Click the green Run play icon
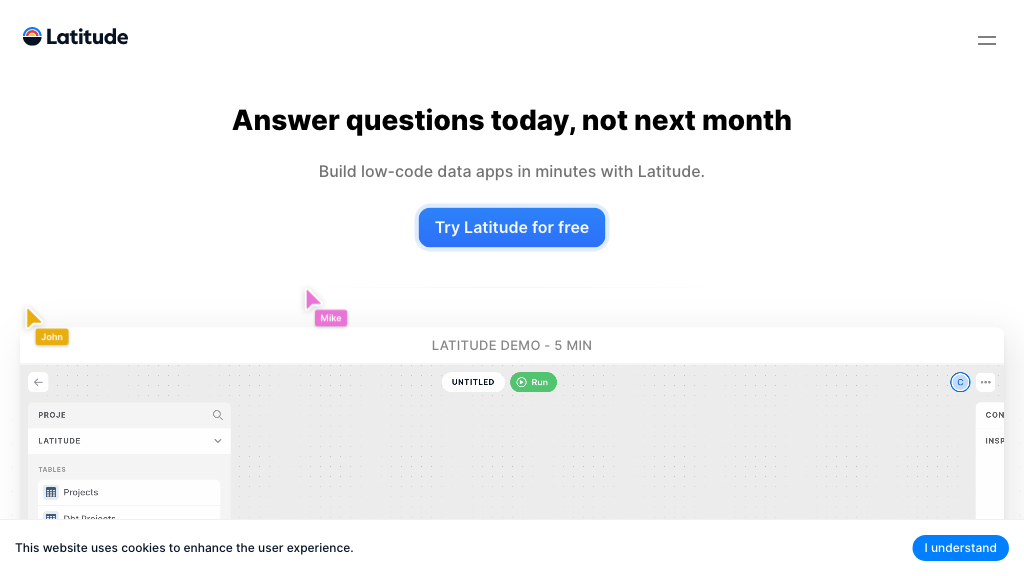 pos(521,382)
